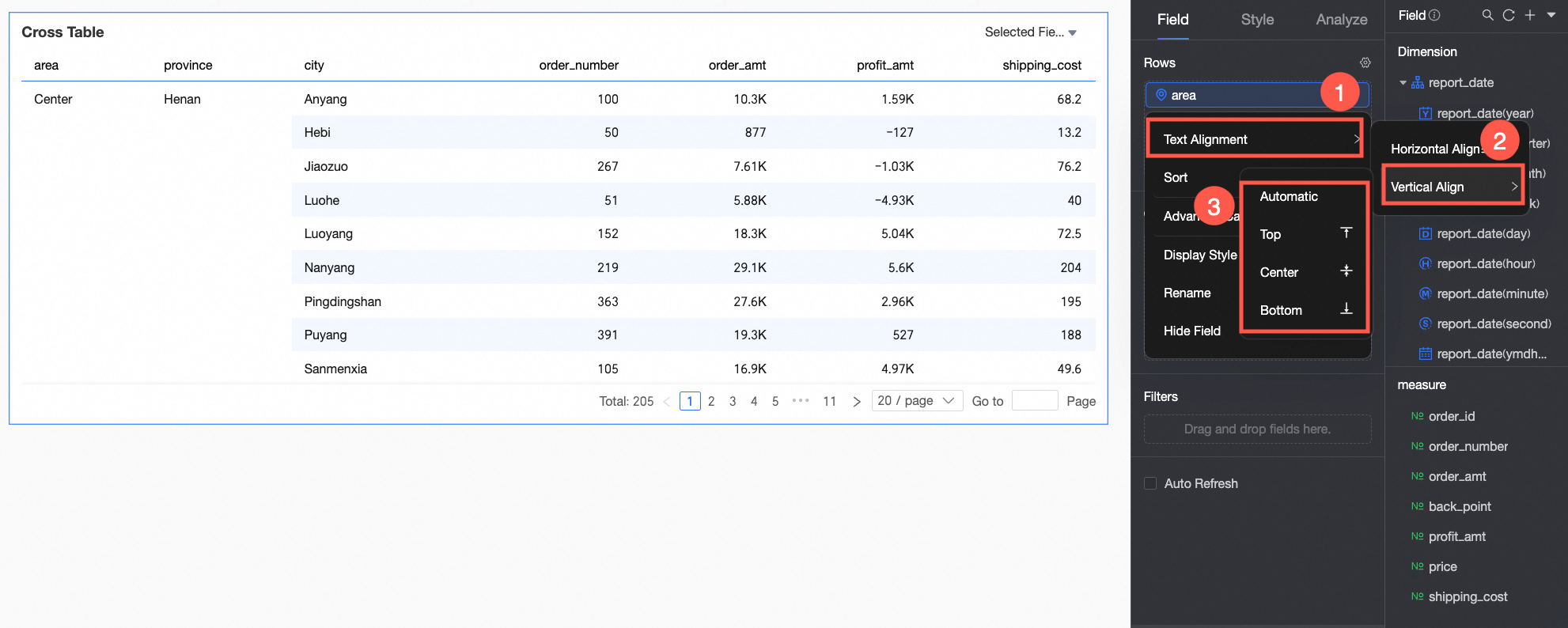The height and width of the screenshot is (628, 1568).
Task: Open the Selected Fie... dropdown
Action: pos(1031,32)
